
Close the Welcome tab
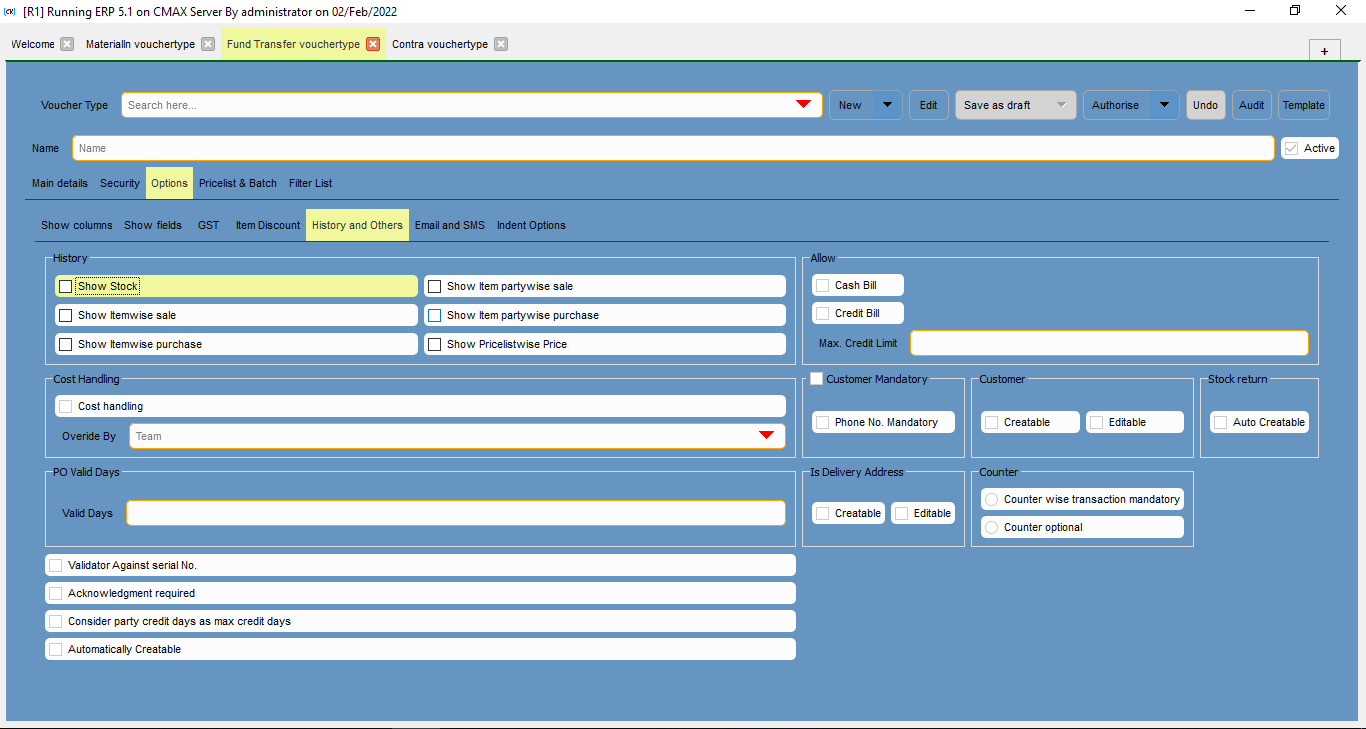67,44
